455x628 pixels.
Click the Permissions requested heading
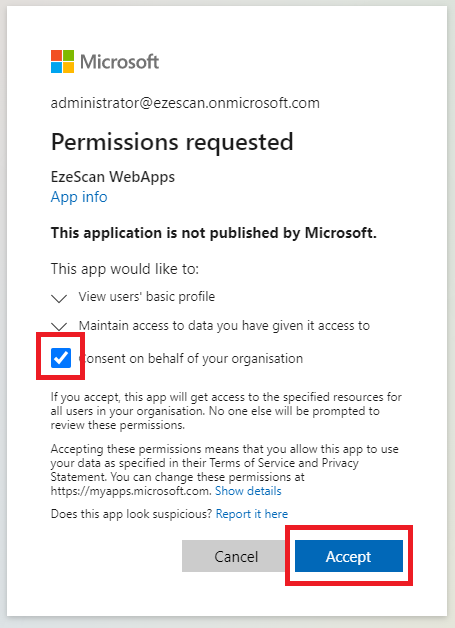(x=172, y=142)
